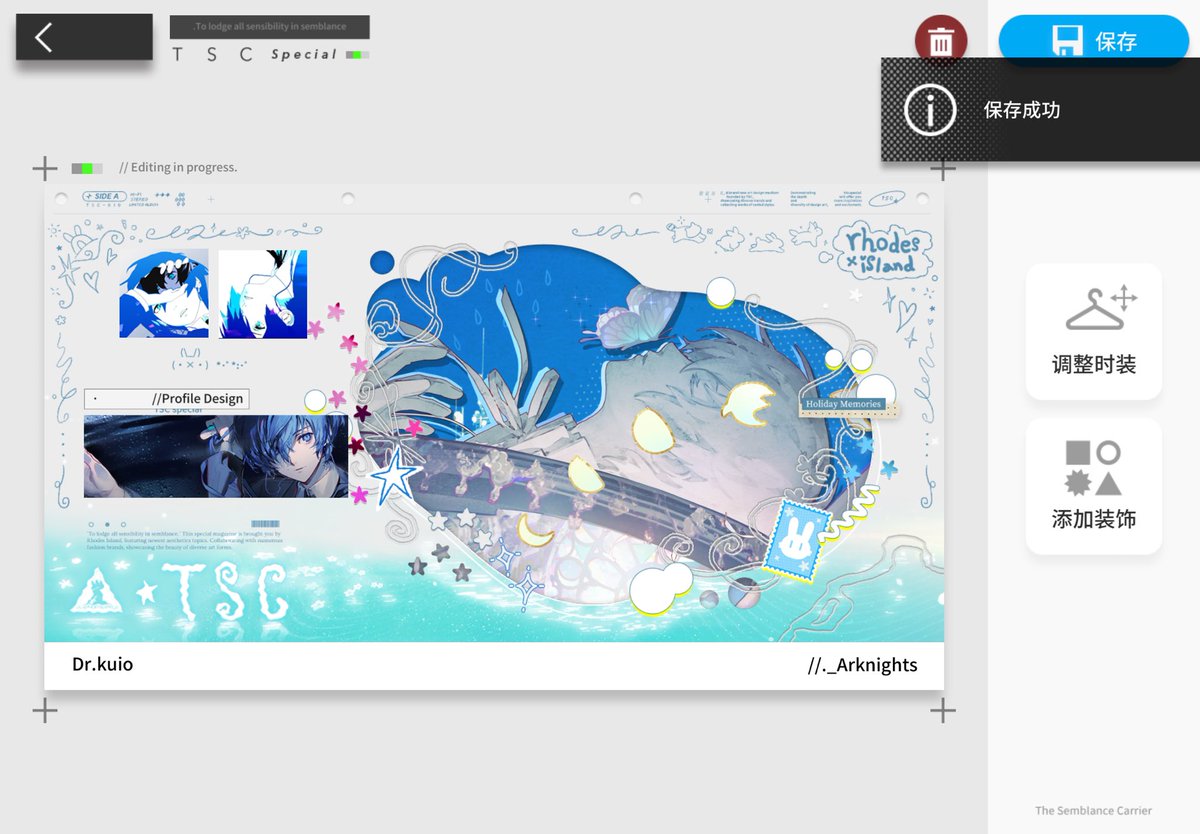The height and width of the screenshot is (834, 1200).
Task: Click the //Profile Design label
Action: (x=167, y=399)
